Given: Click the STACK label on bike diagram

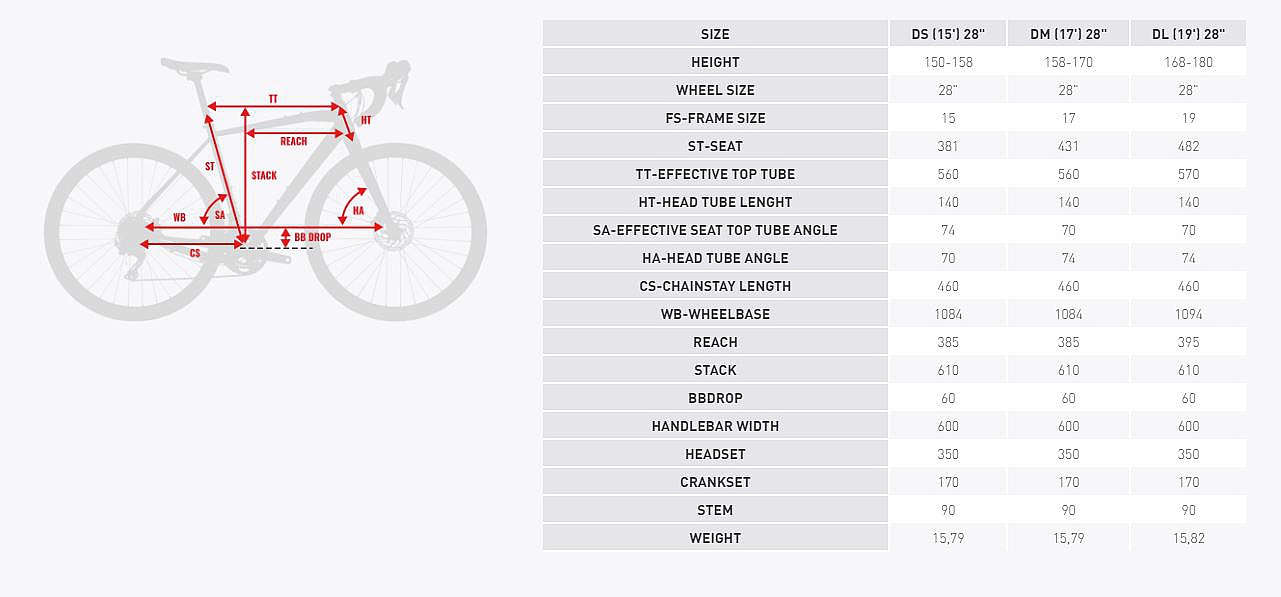Looking at the screenshot, I should 264,176.
